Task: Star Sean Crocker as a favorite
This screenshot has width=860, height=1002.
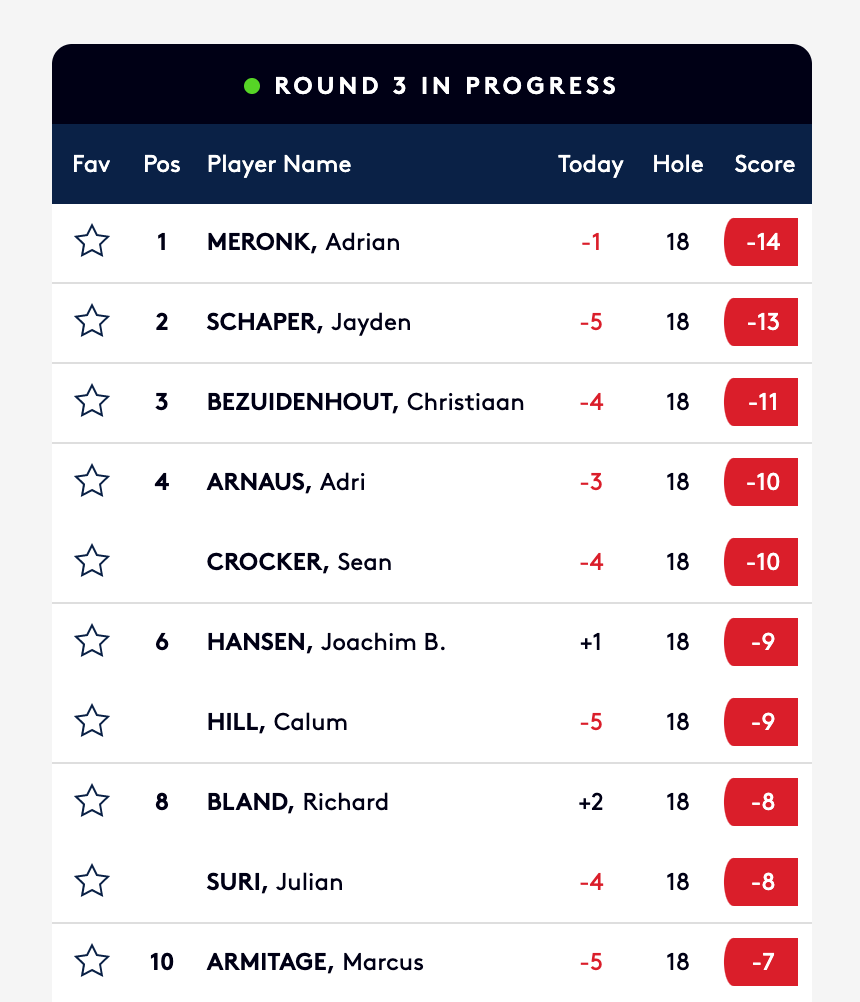Action: tap(92, 561)
